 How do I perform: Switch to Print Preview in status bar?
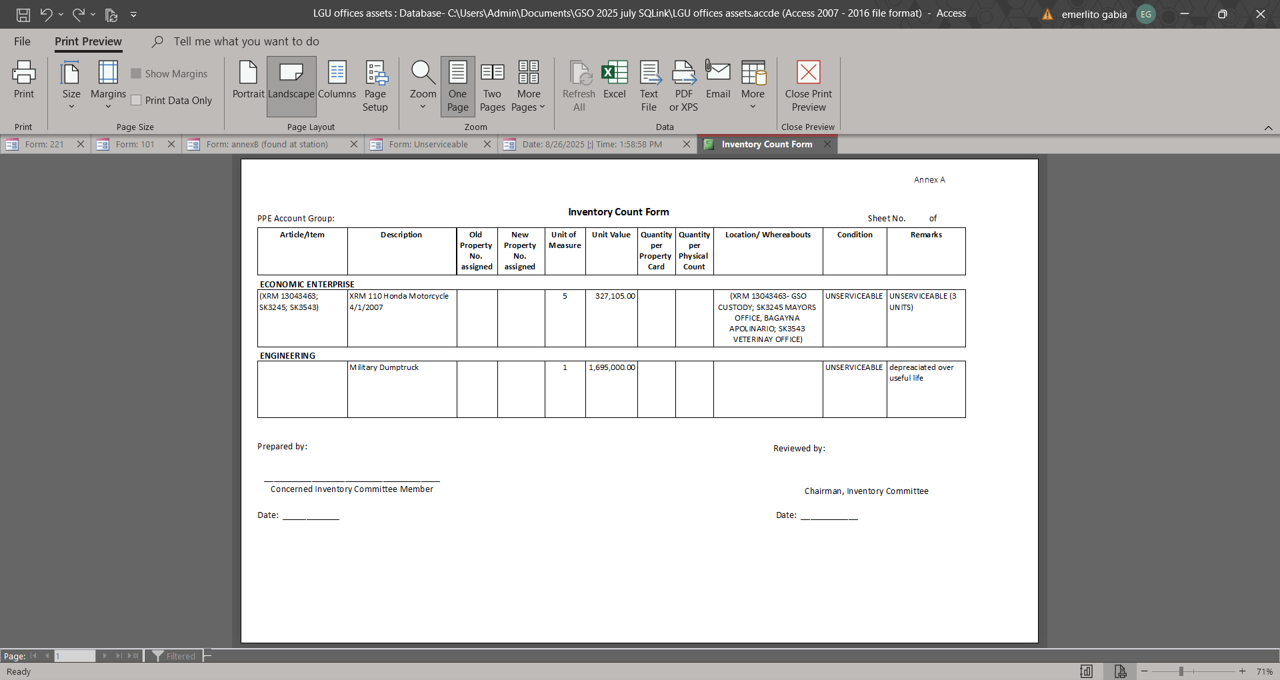pos(1120,671)
